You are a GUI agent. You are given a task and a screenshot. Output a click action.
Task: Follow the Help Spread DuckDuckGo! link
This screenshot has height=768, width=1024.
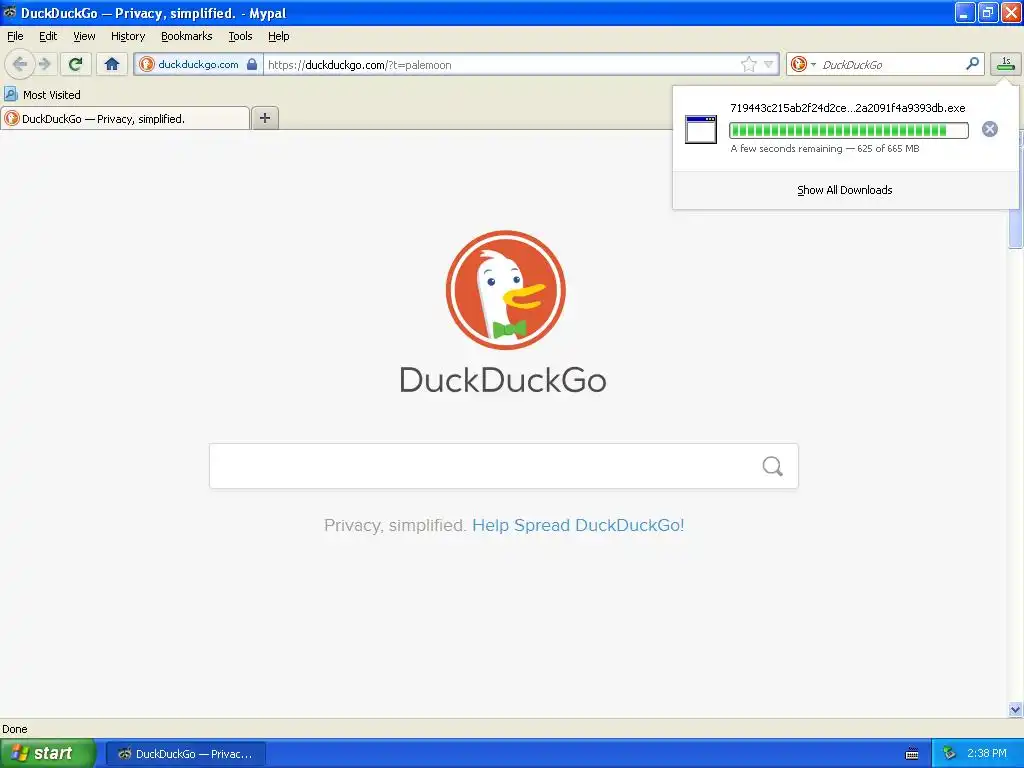coord(578,525)
